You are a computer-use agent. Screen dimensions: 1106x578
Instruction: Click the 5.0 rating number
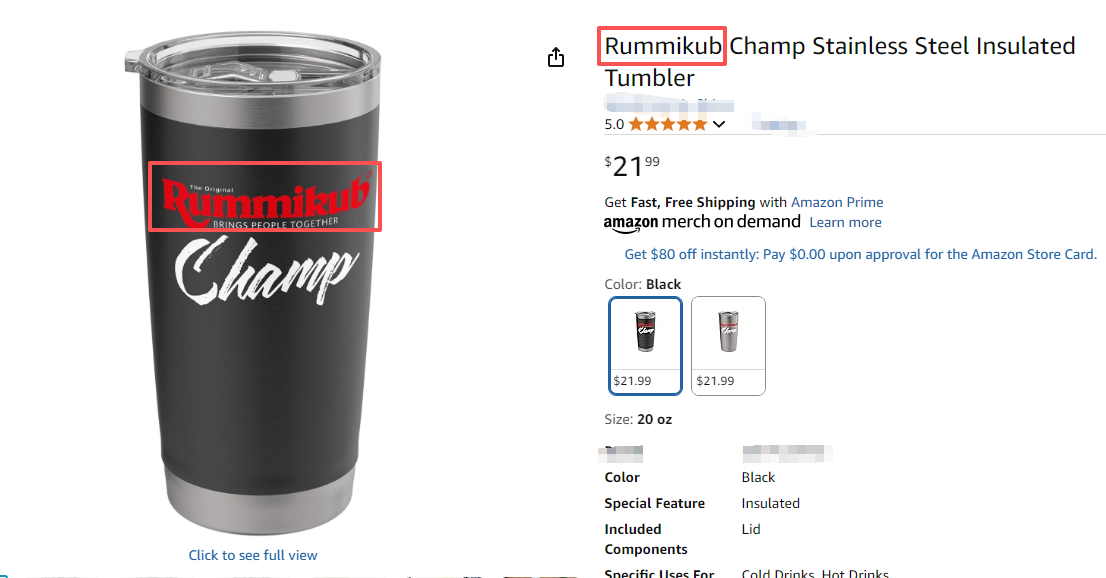pos(614,125)
